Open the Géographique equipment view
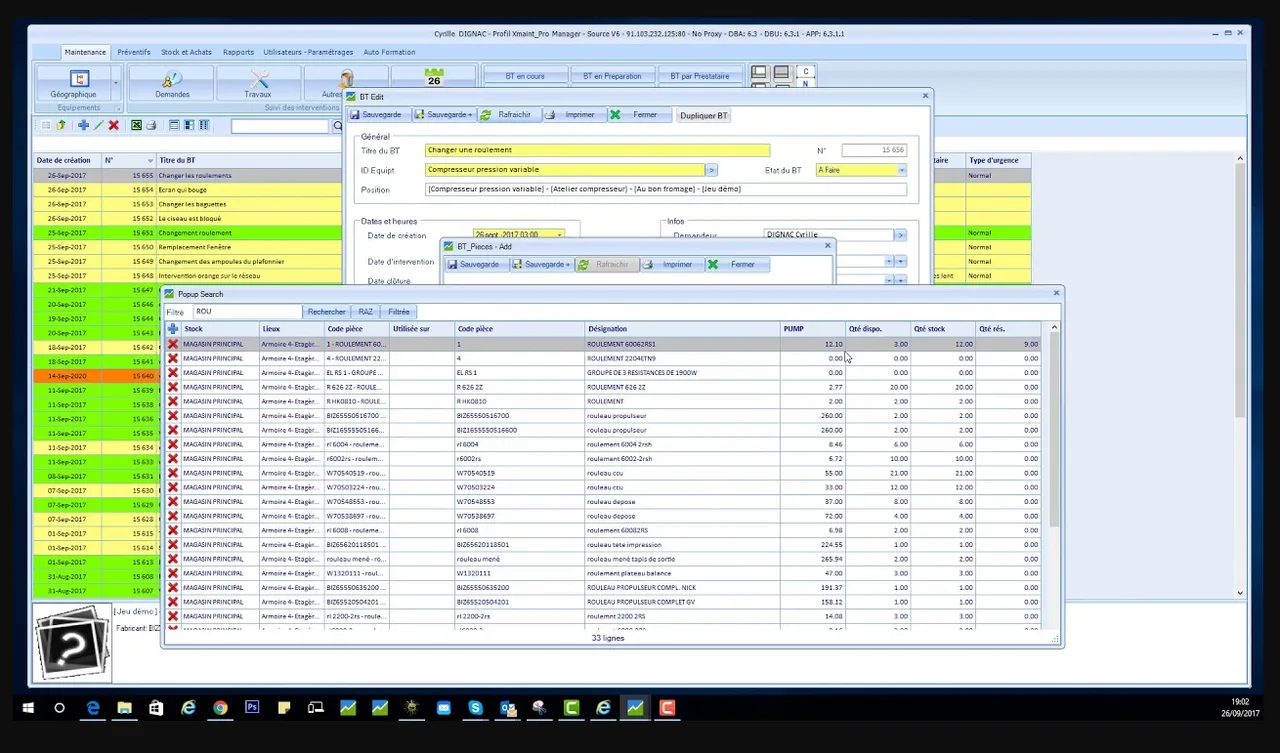 [73, 83]
